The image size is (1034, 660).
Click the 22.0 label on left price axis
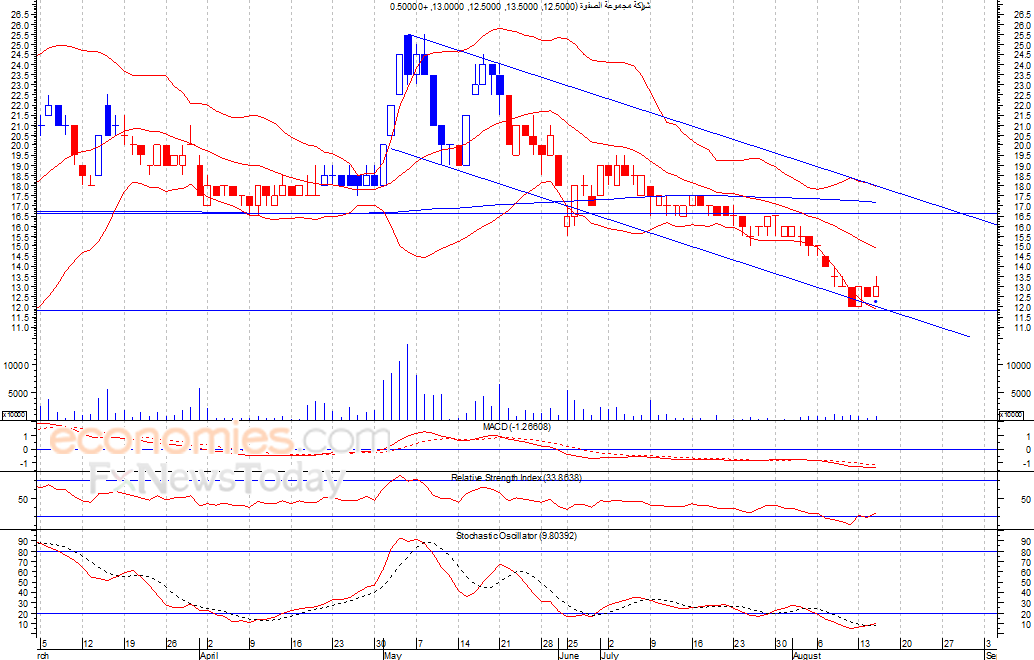coord(20,105)
